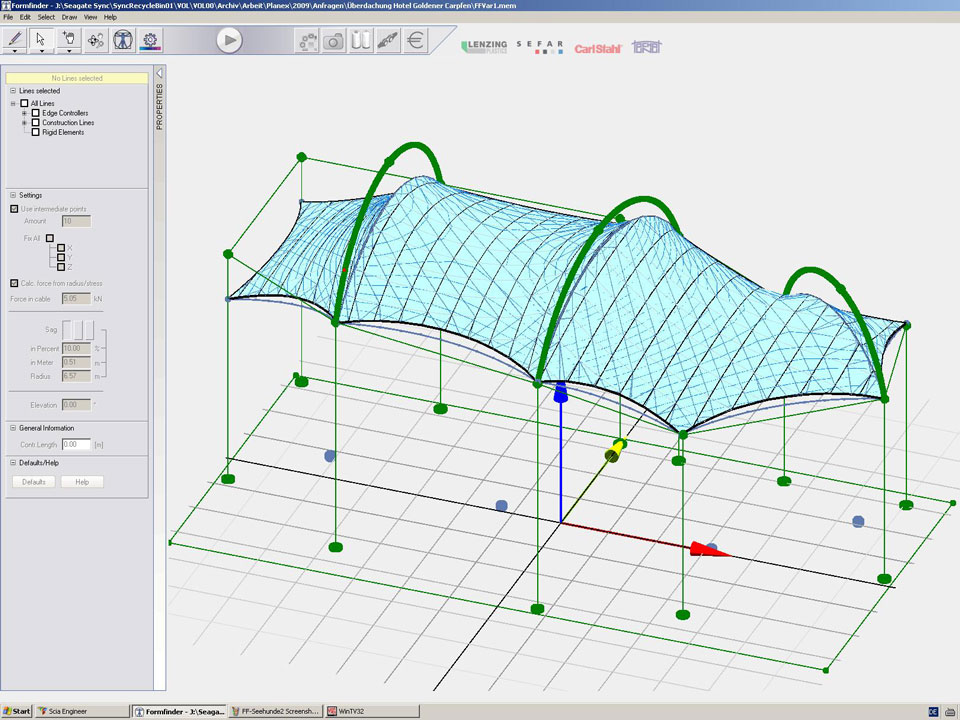Open the gear settings icon
960x720 pixels.
tap(150, 40)
